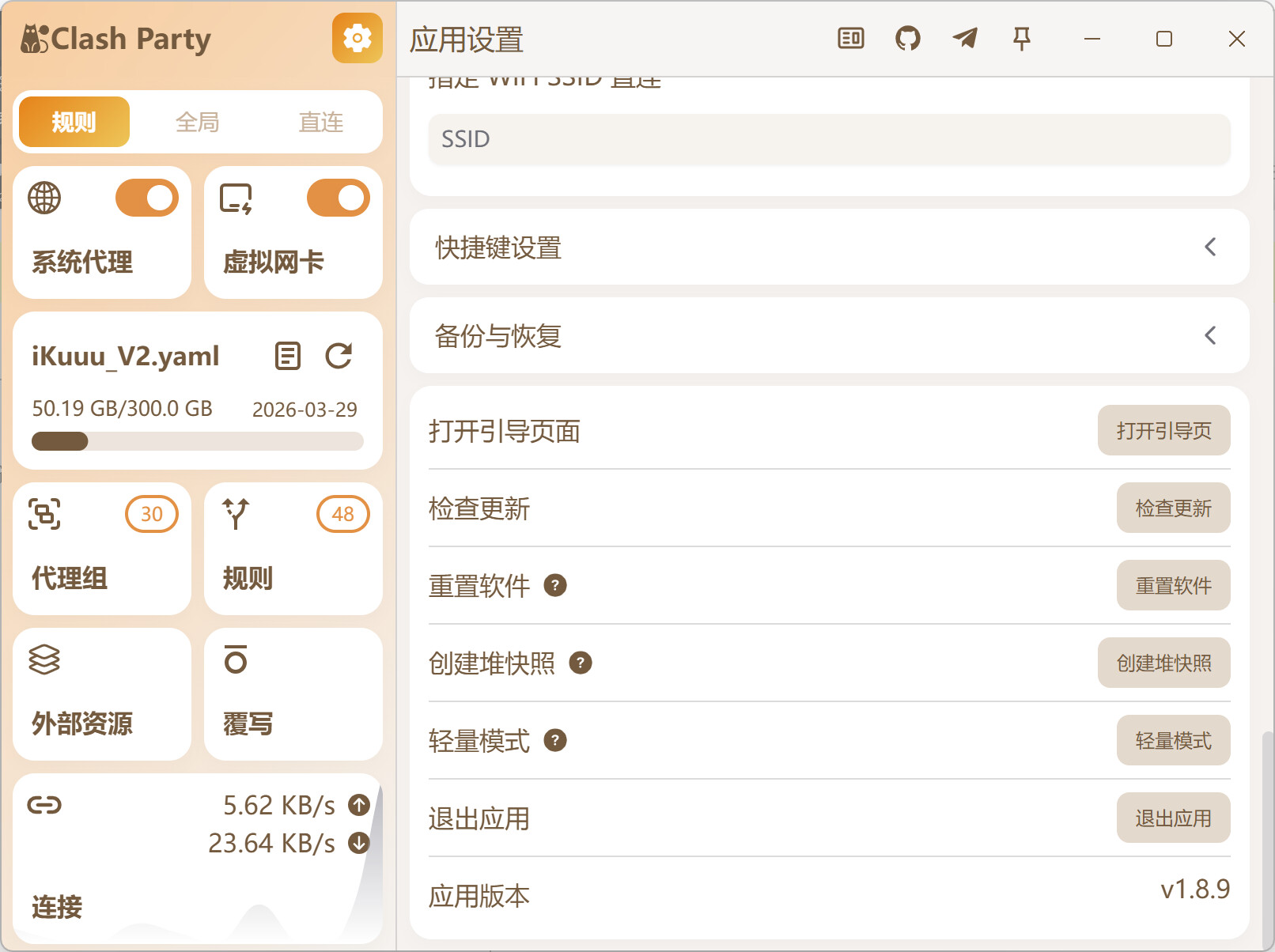
Task: Click the 50.19 GB/300.0 GB usage text
Action: coord(122,408)
